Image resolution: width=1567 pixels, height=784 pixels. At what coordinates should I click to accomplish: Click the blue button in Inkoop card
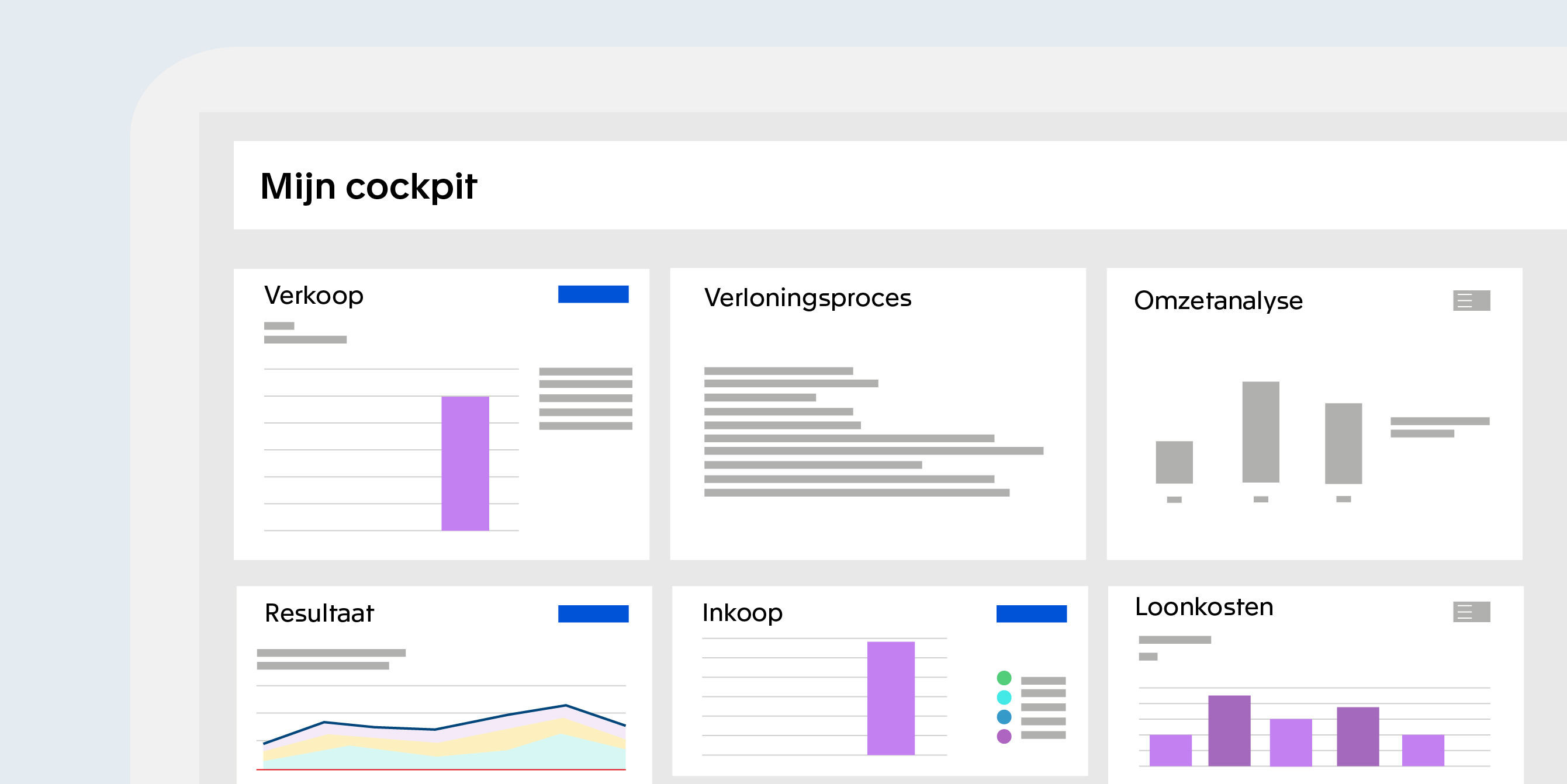tap(1031, 613)
